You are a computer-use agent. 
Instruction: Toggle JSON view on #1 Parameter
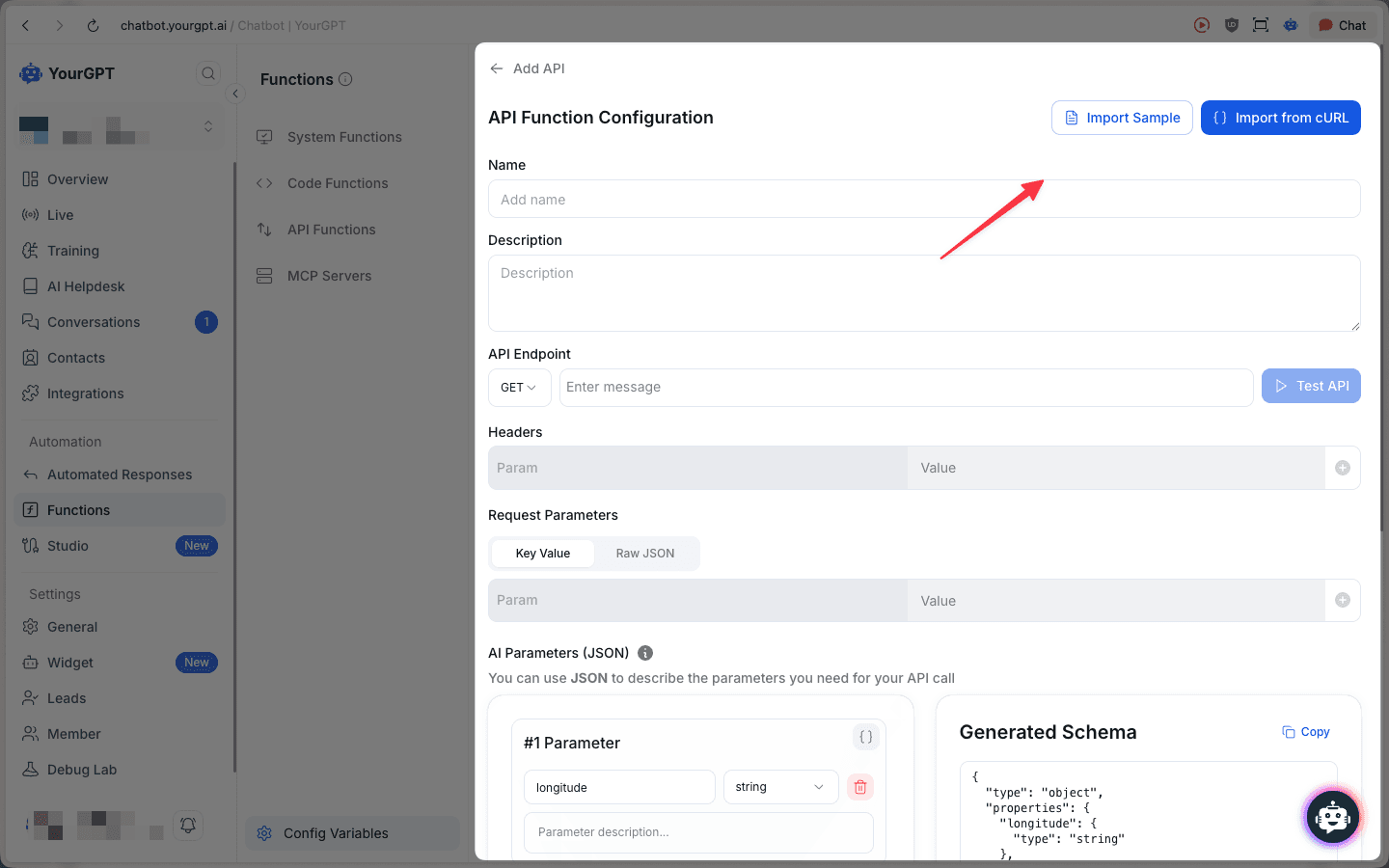(865, 736)
